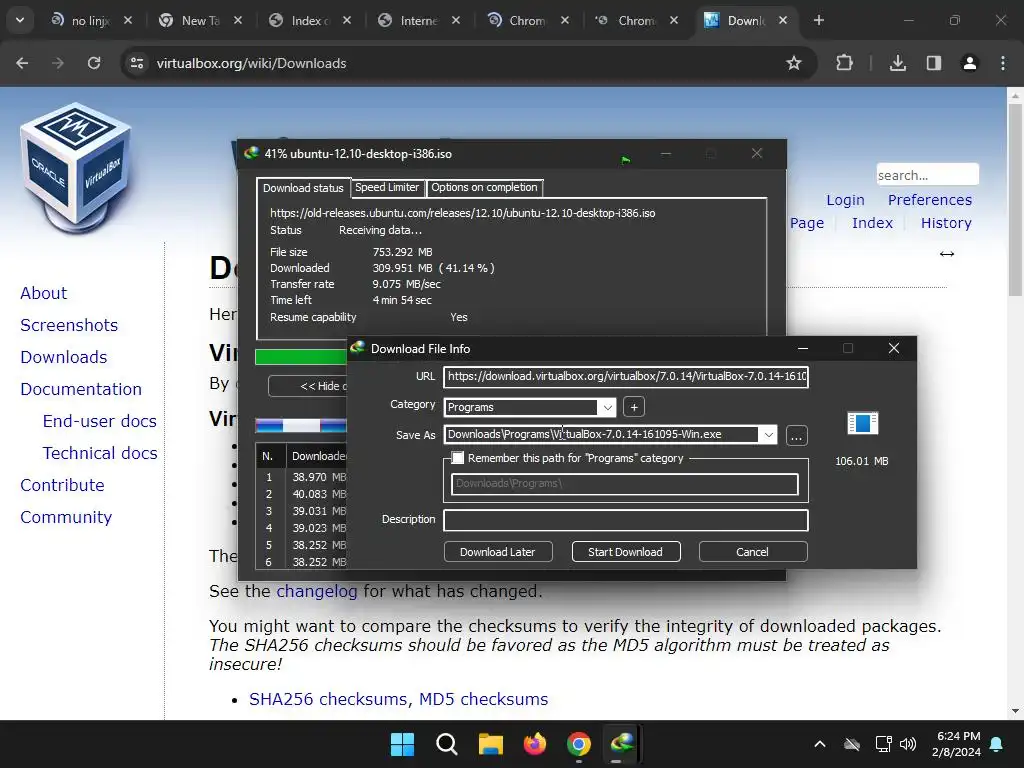Click the Start Download button
Screen dimensions: 1024x768
[626, 552]
